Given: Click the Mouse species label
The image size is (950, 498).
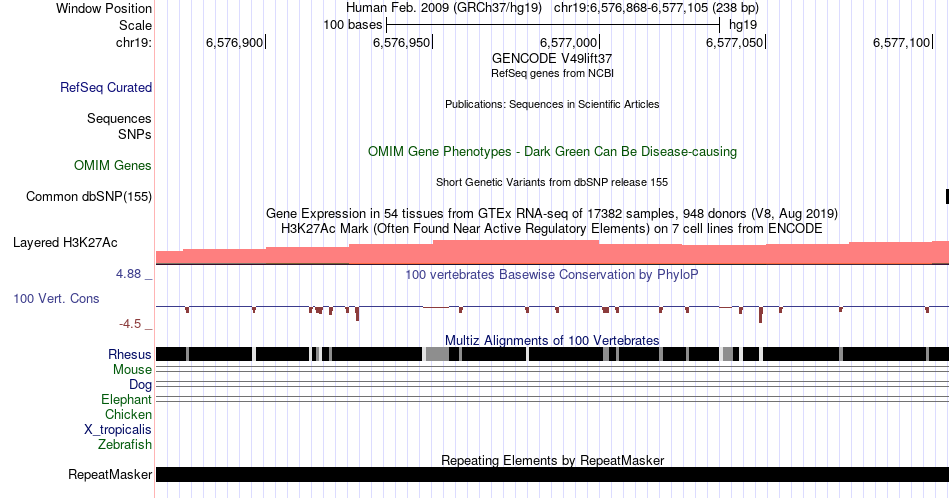Looking at the screenshot, I should point(132,370).
